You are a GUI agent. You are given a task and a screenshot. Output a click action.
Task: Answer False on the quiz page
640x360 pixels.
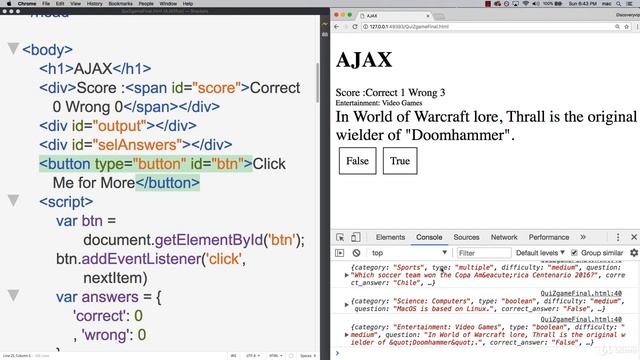tap(357, 161)
